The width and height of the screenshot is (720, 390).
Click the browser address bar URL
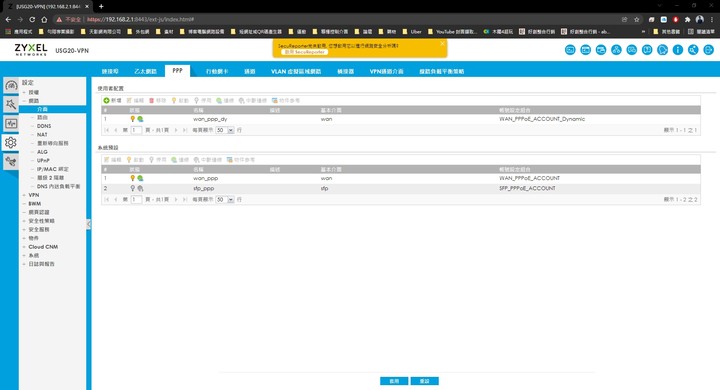click(141, 19)
